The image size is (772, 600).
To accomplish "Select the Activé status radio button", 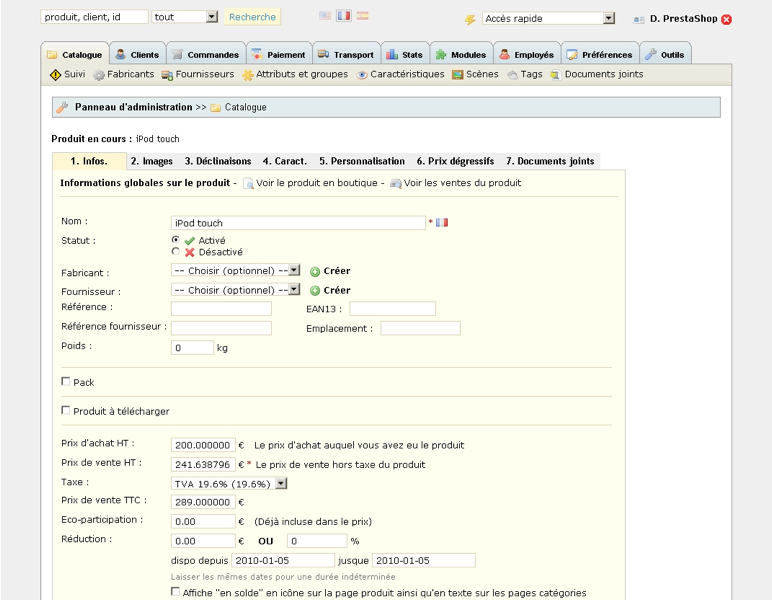I will click(175, 240).
